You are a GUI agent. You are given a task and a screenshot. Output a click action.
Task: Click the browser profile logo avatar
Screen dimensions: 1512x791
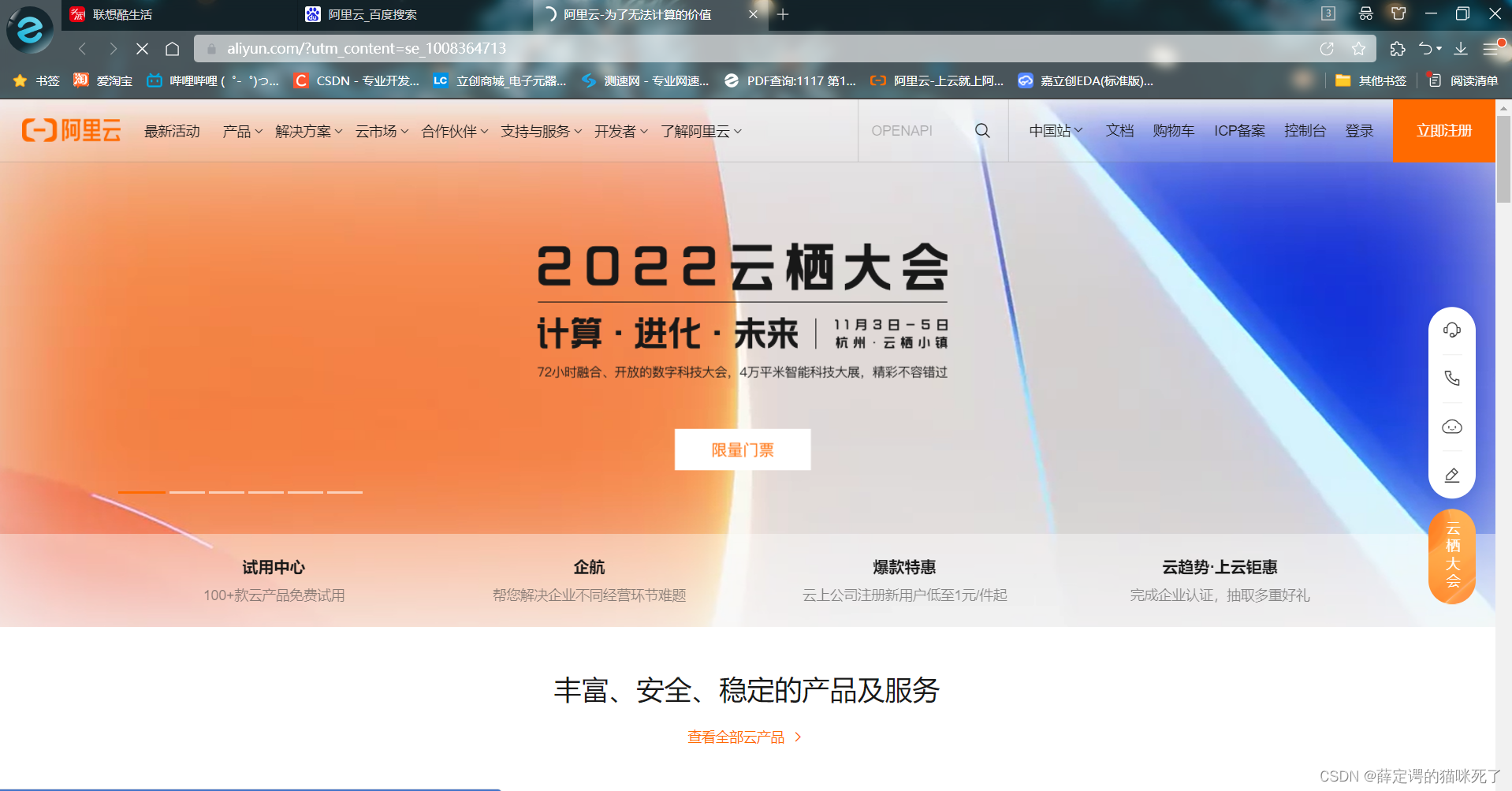click(x=30, y=30)
